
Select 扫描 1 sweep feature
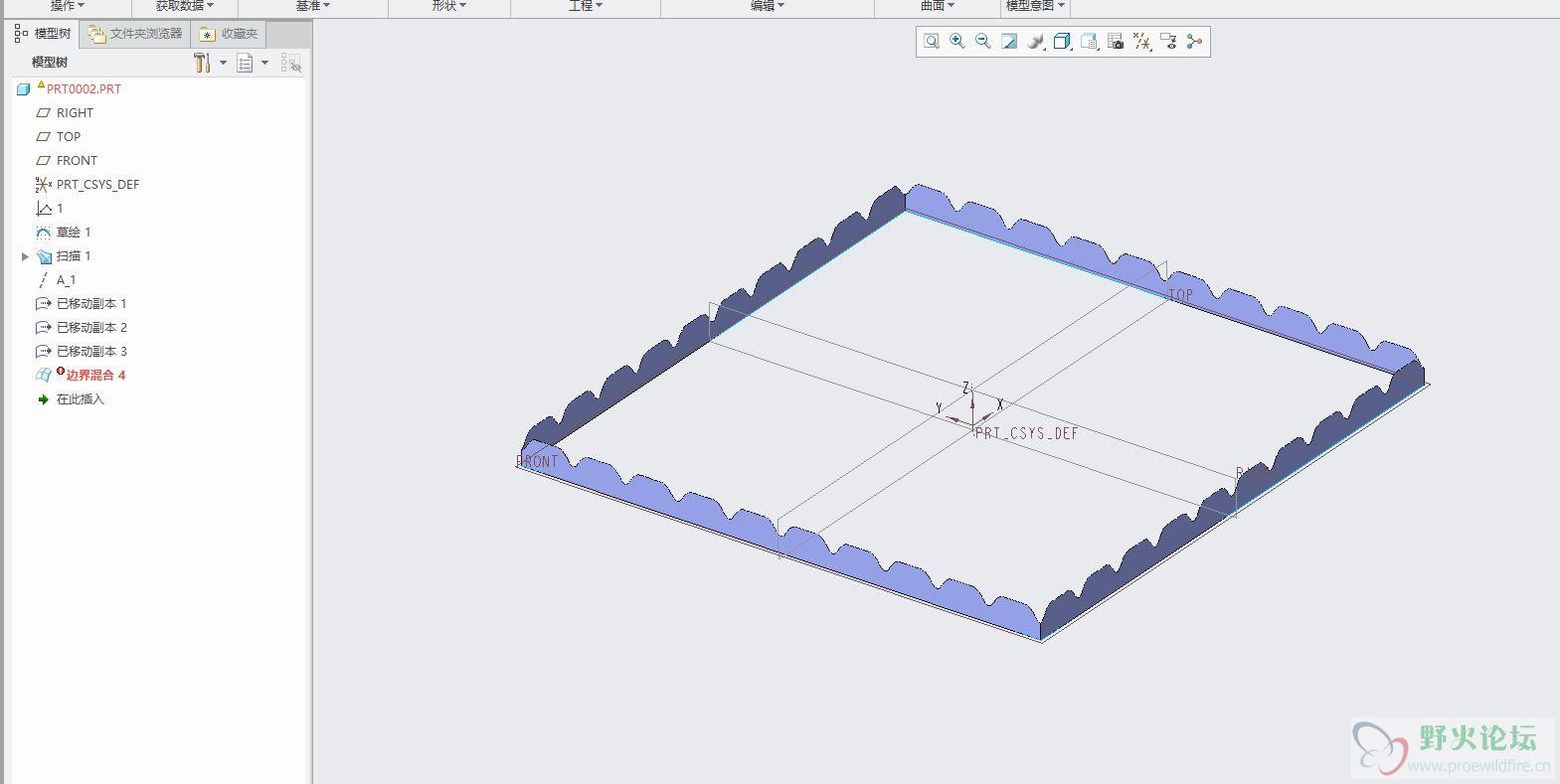click(74, 255)
